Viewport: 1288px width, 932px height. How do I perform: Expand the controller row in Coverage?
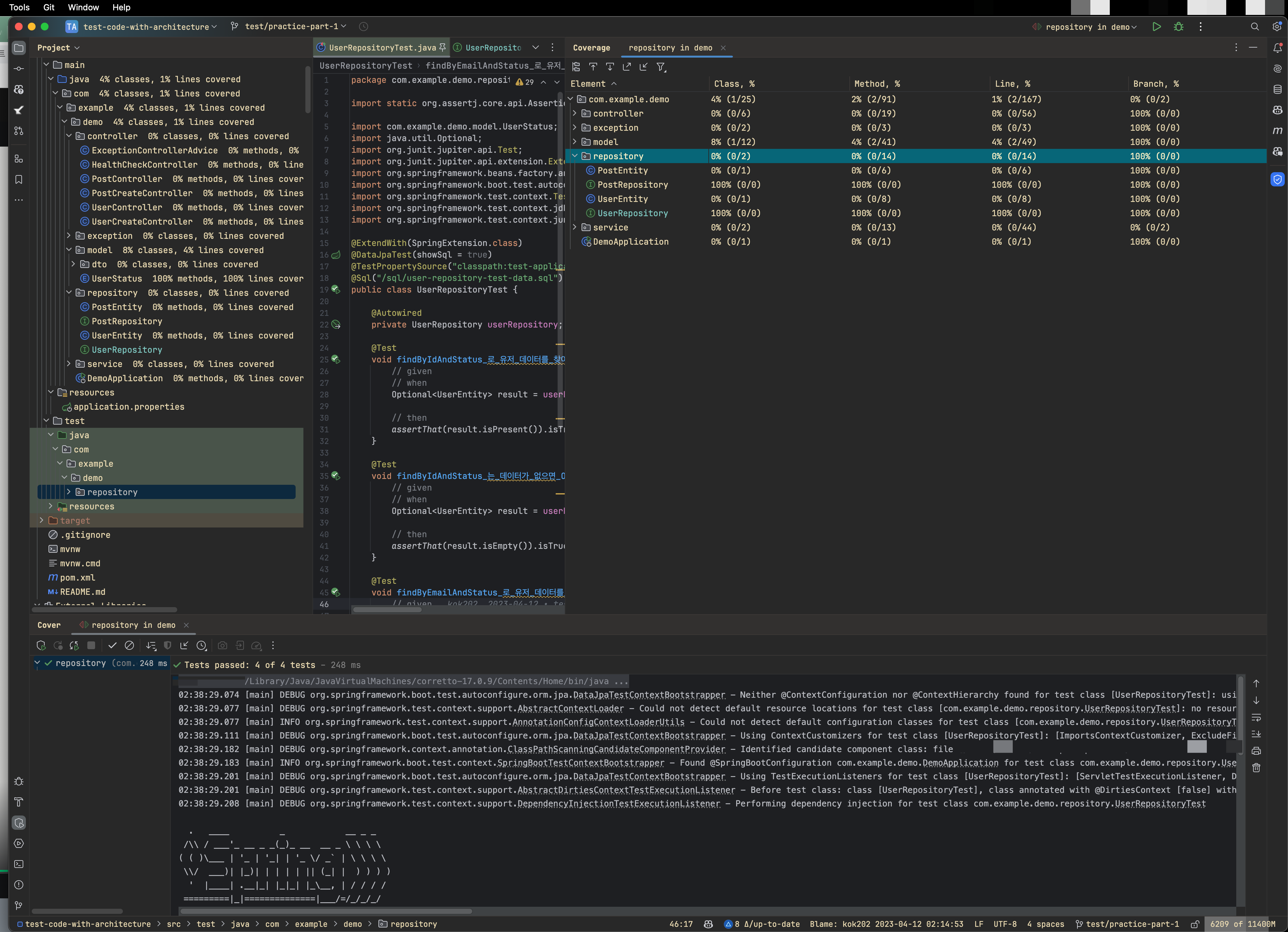click(575, 114)
